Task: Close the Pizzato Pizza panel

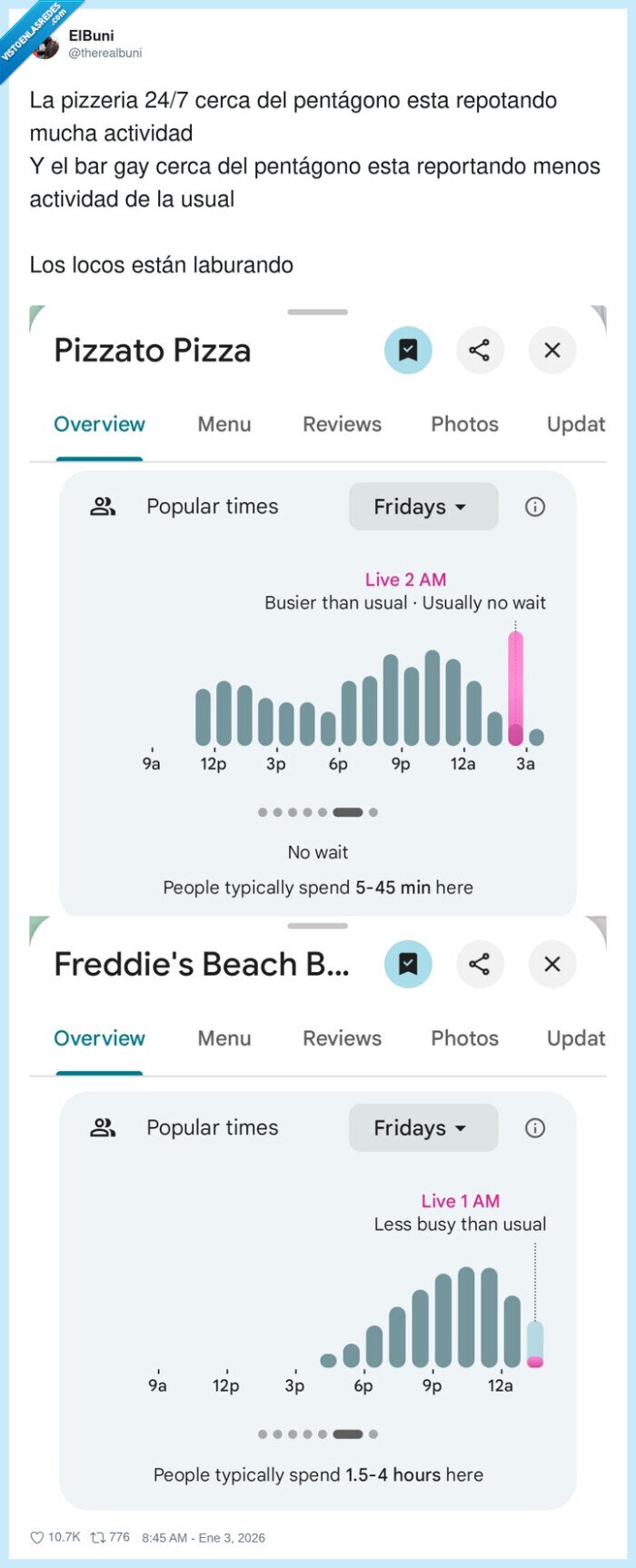Action: [x=552, y=351]
